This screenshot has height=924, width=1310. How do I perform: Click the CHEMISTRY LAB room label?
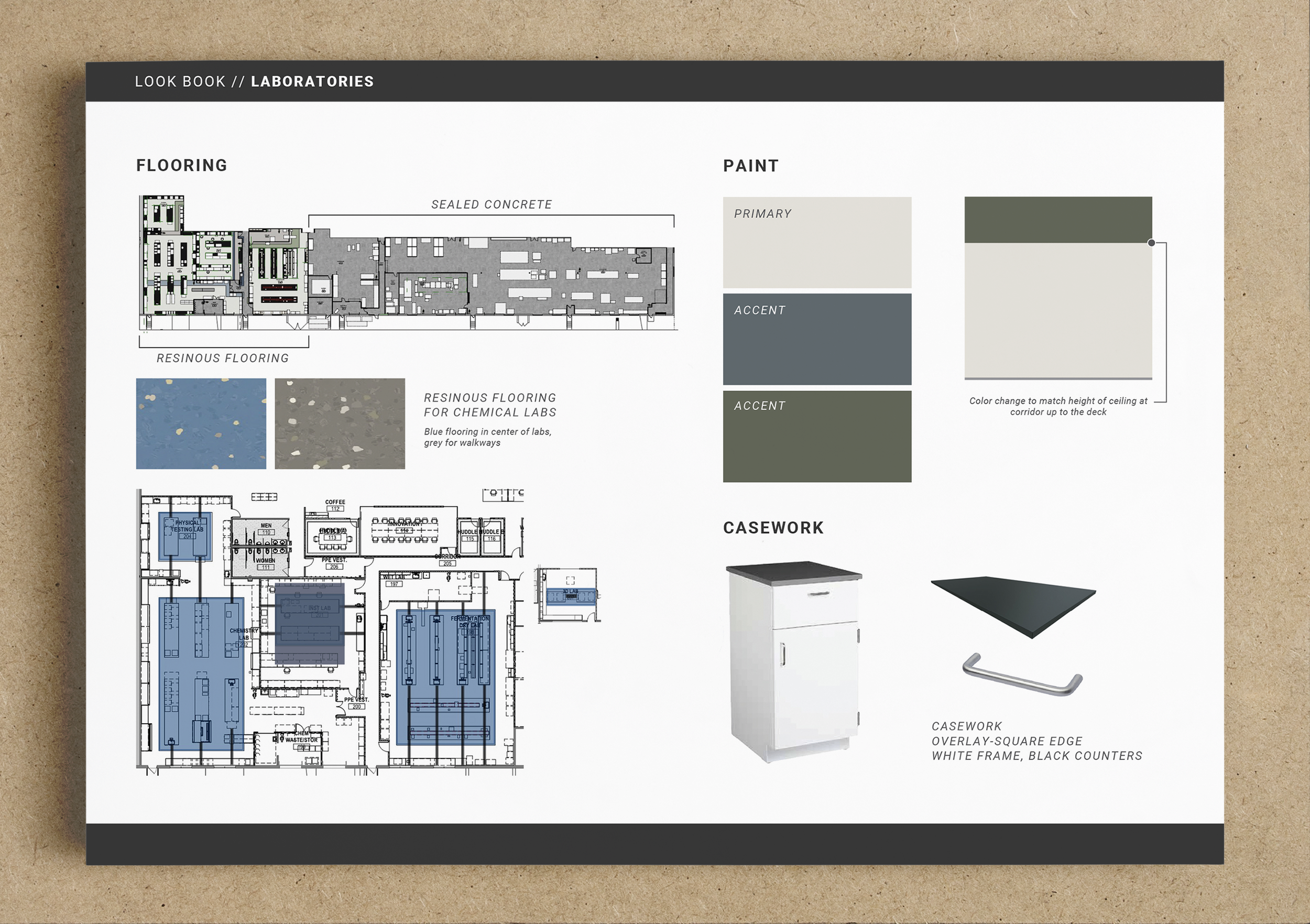[244, 637]
